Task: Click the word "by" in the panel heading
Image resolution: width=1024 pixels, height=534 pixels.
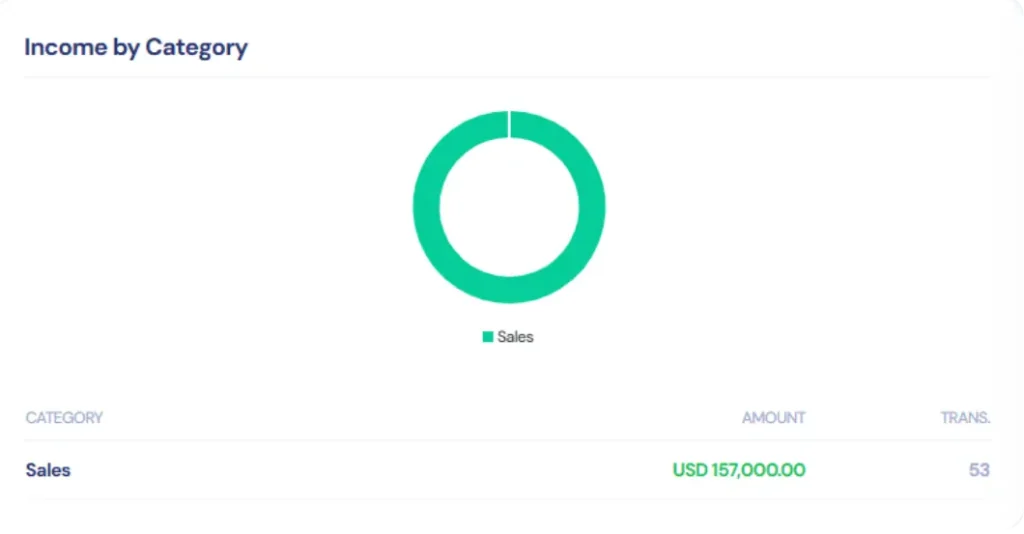Action: [126, 47]
